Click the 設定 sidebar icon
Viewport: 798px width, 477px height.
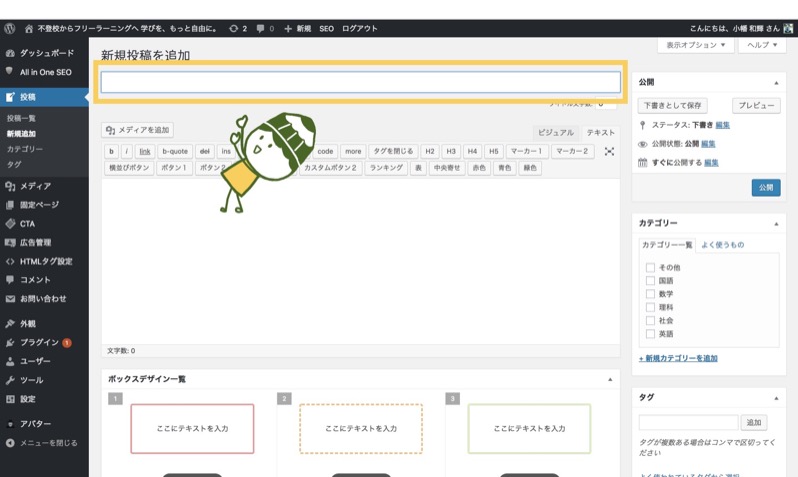click(x=10, y=399)
